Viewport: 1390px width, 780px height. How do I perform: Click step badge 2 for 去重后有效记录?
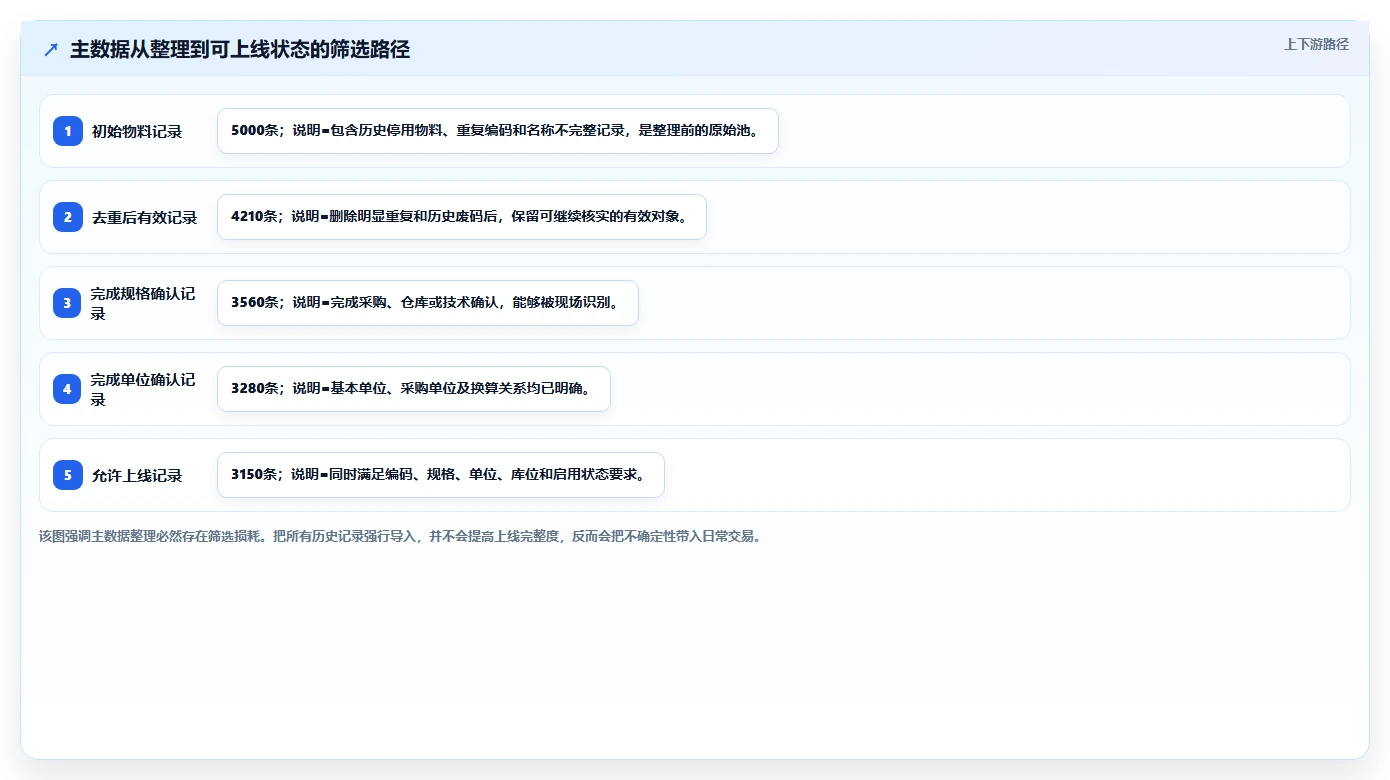point(68,217)
